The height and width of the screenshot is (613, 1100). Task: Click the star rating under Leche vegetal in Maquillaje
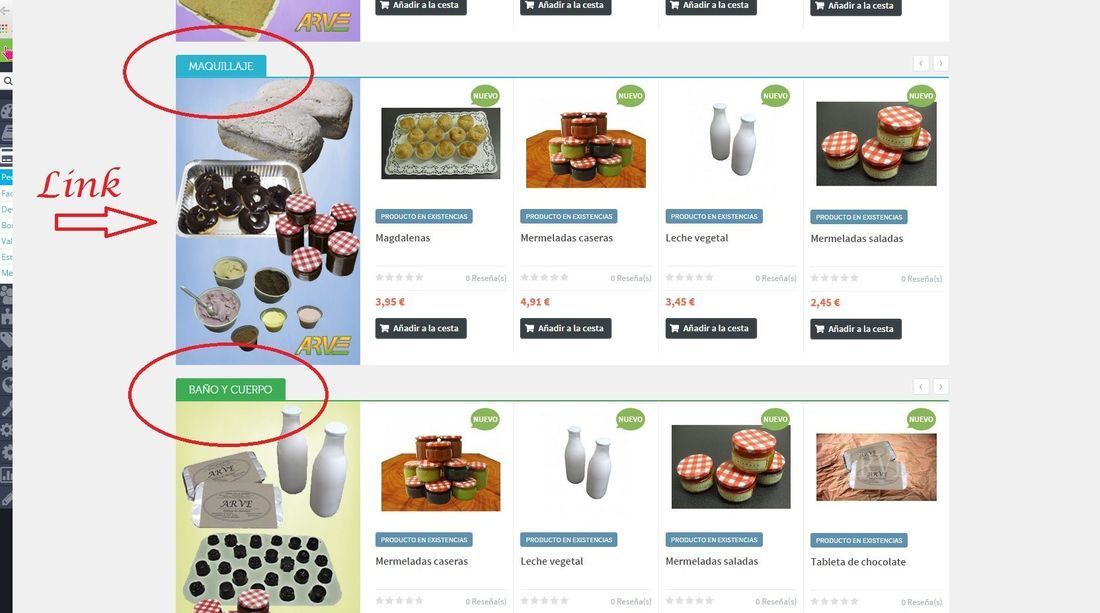point(689,278)
